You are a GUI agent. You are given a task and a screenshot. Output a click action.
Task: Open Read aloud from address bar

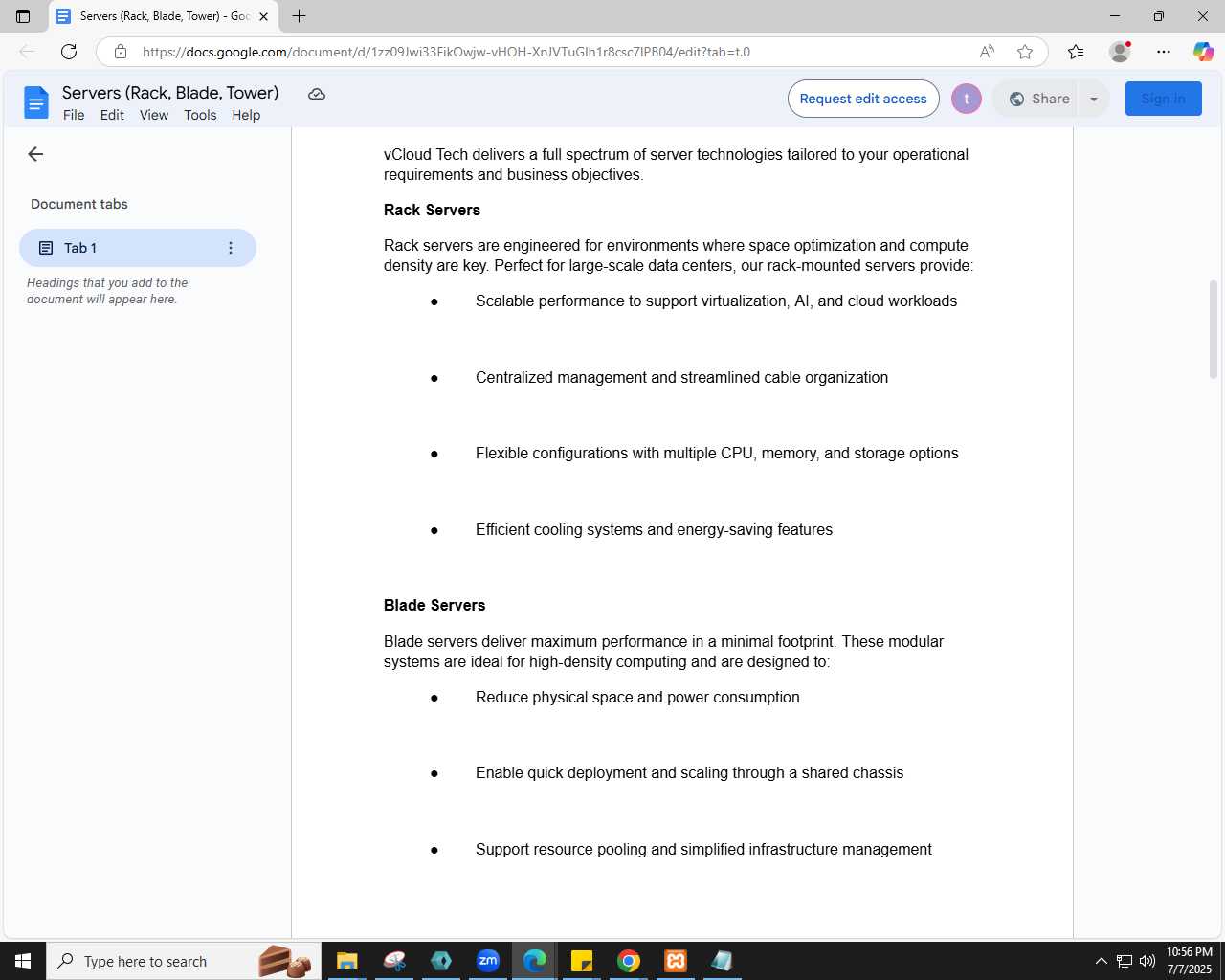coord(987,52)
